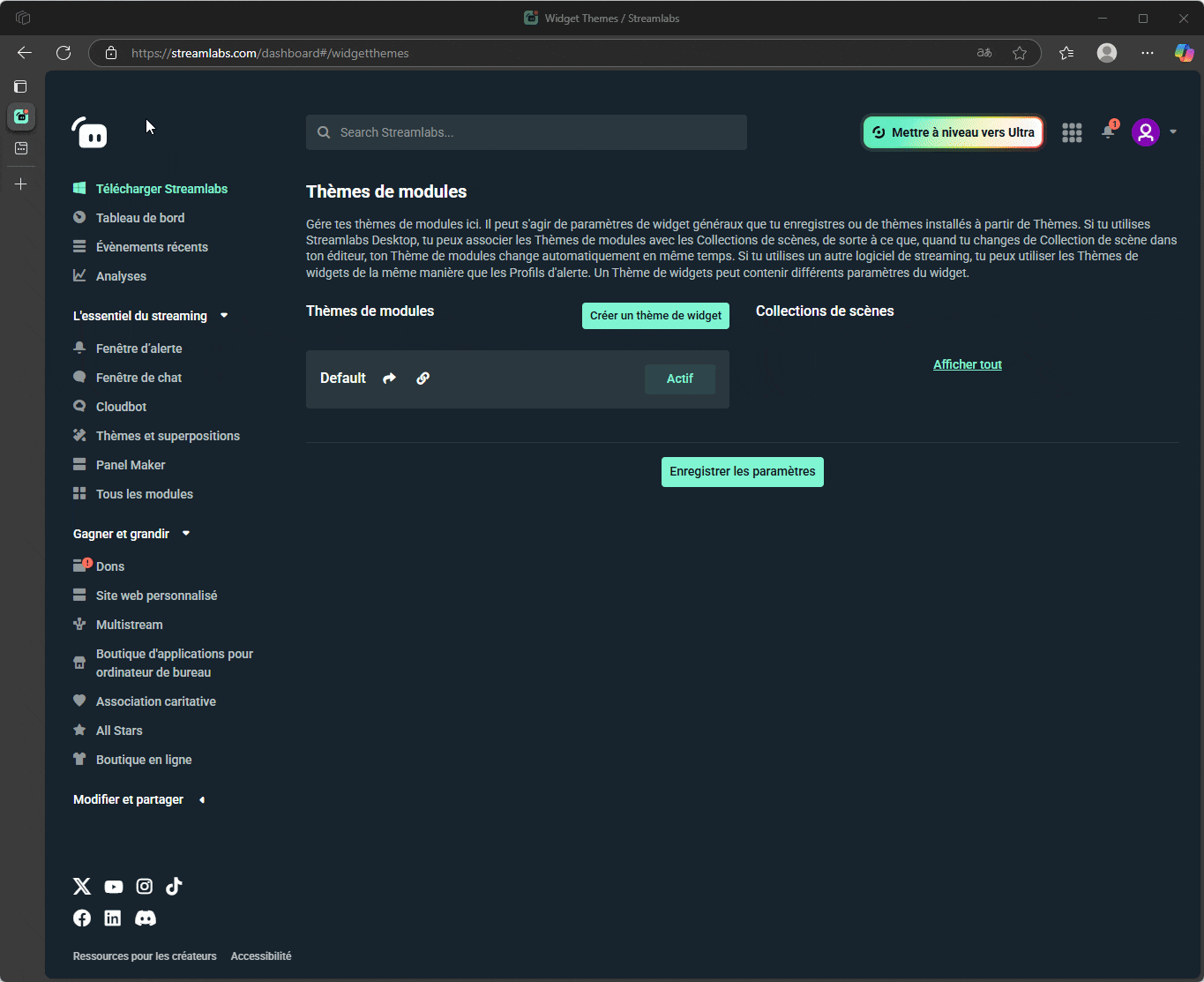Open the tab actions icon in the vertical tab bar
Viewport: 1204px width, 982px height.
21,86
